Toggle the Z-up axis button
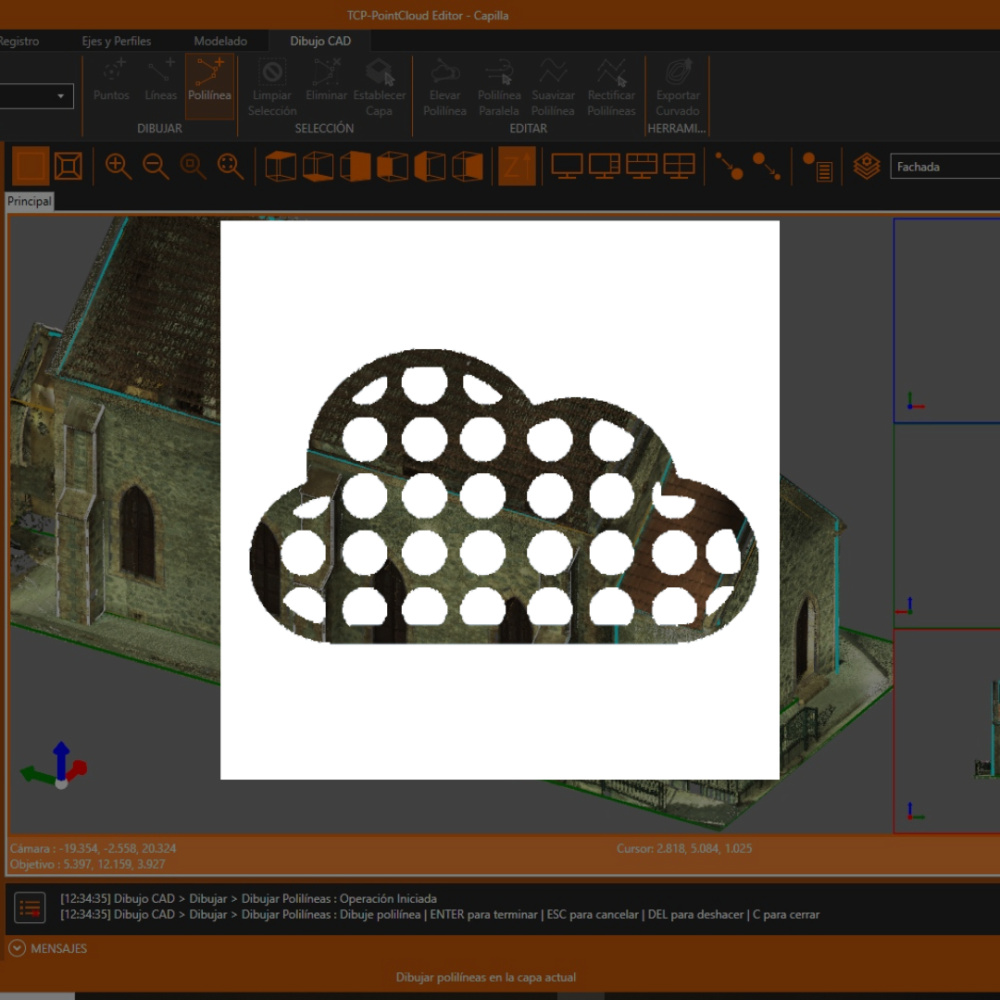The height and width of the screenshot is (1000, 1000). coord(517,166)
